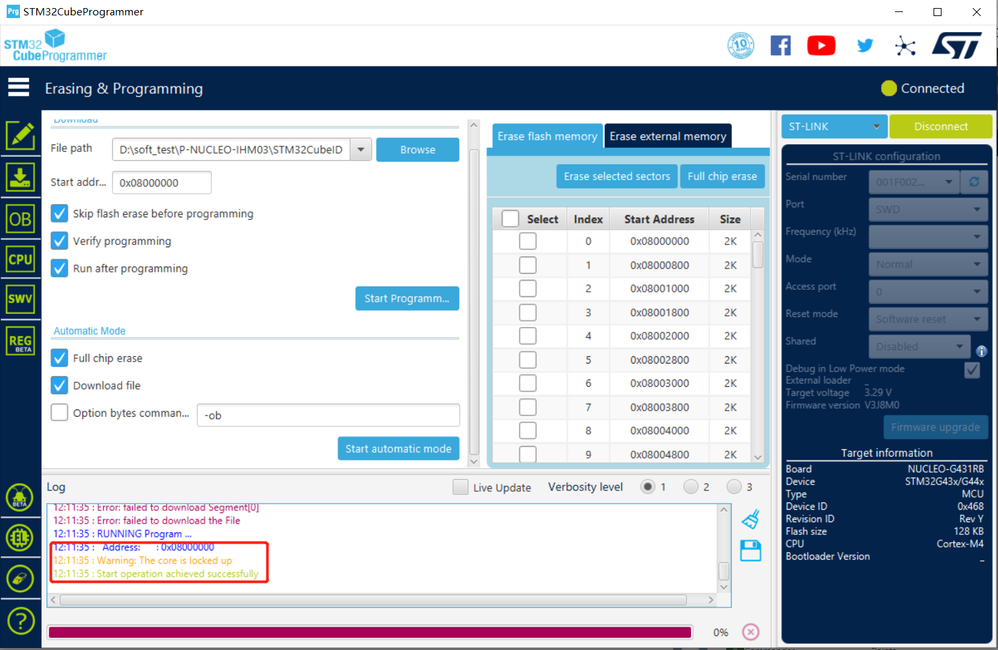The width and height of the screenshot is (998, 650).
Task: Click the Full chip erase button
Action: point(722,176)
